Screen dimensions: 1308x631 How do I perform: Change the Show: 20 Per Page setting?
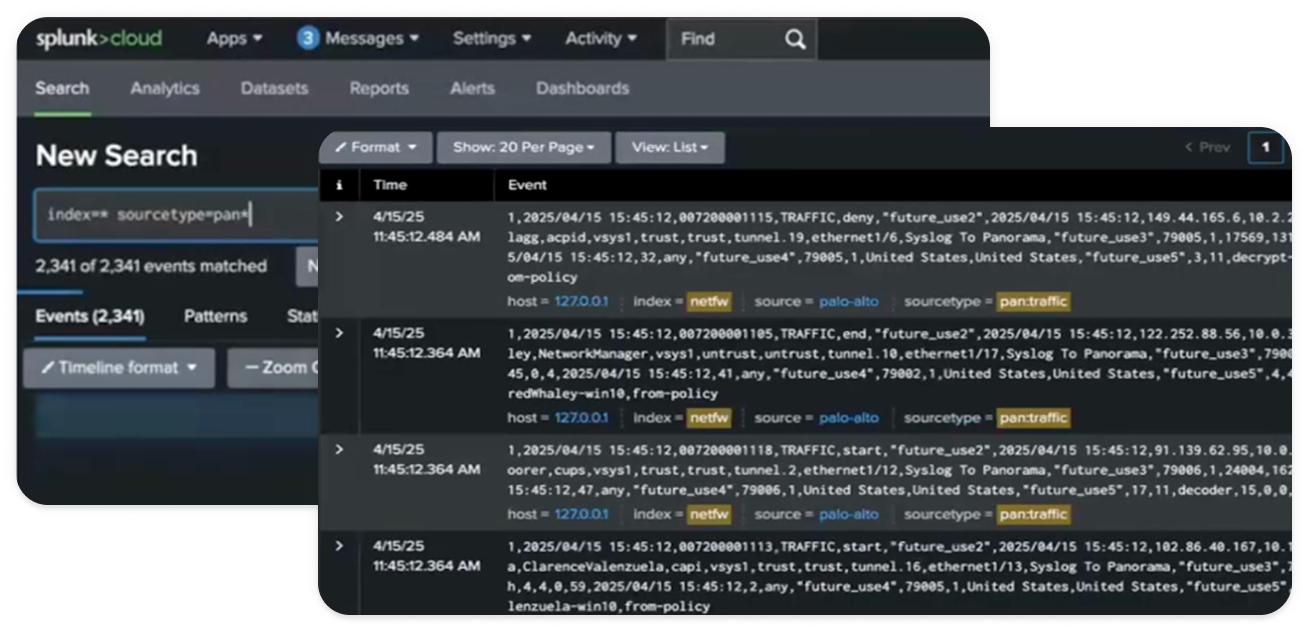(524, 147)
